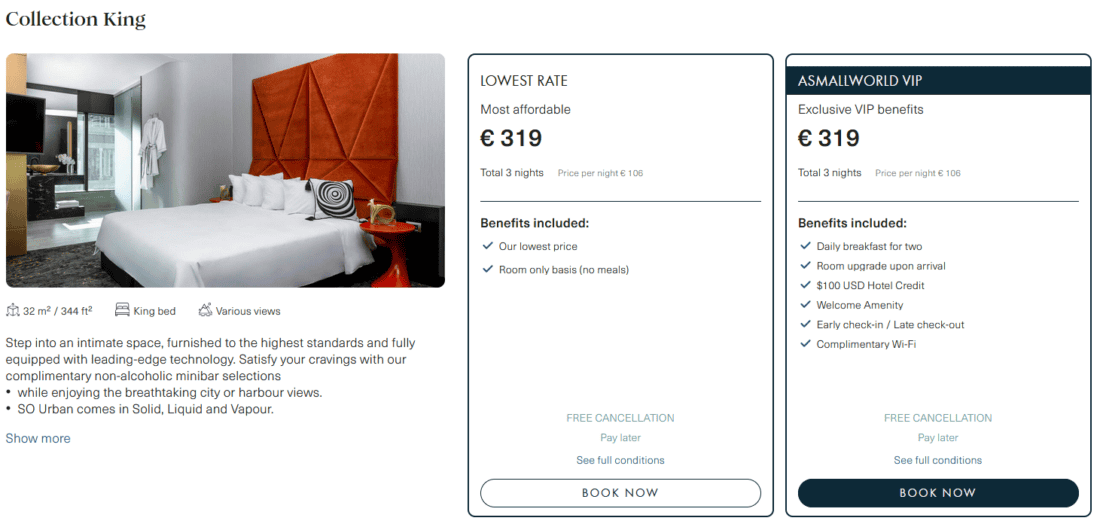Click checkmark beside Room only basis
Viewport: 1100px width, 530px height.
coord(488,269)
